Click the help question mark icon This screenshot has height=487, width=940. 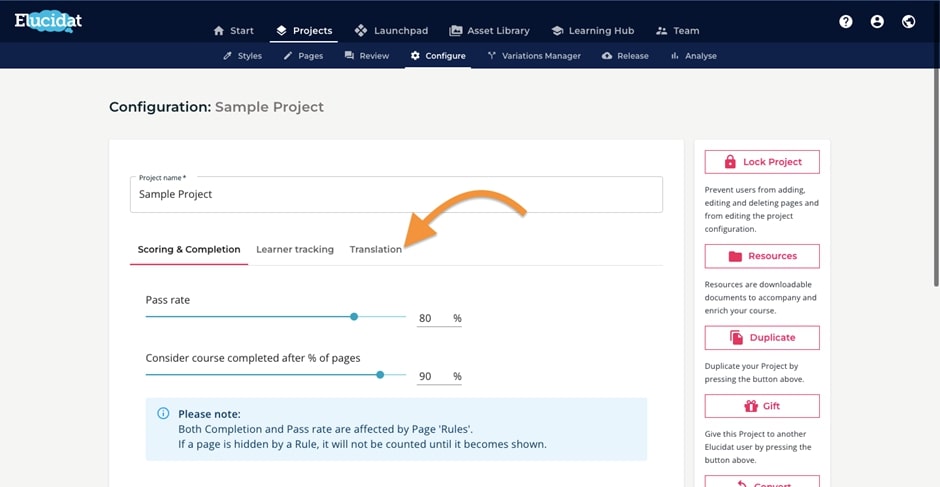tap(846, 21)
